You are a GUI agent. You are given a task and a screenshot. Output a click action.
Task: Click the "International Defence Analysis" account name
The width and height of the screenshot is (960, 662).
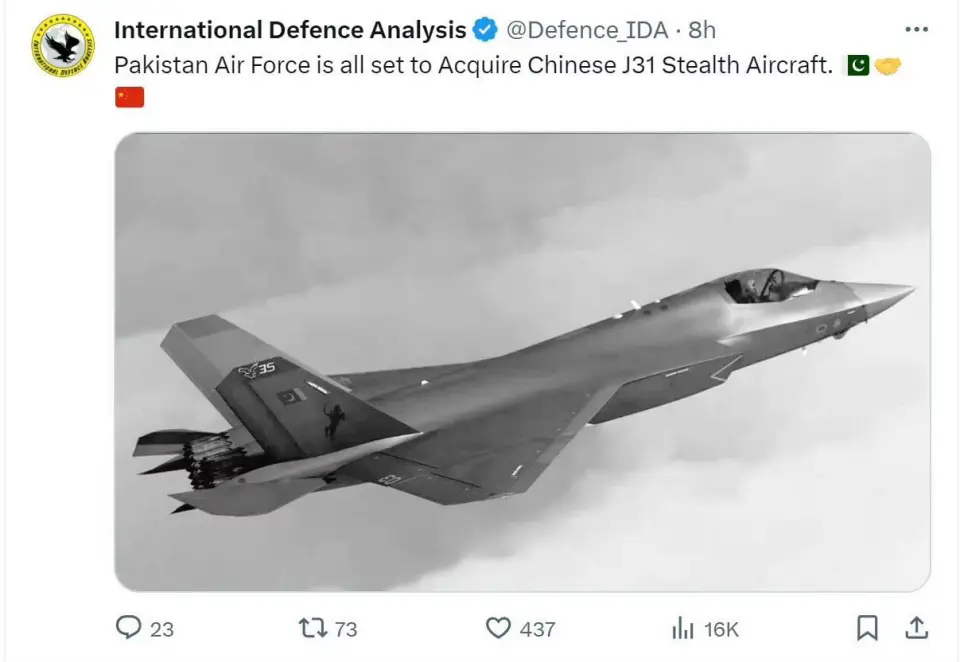(x=290, y=30)
